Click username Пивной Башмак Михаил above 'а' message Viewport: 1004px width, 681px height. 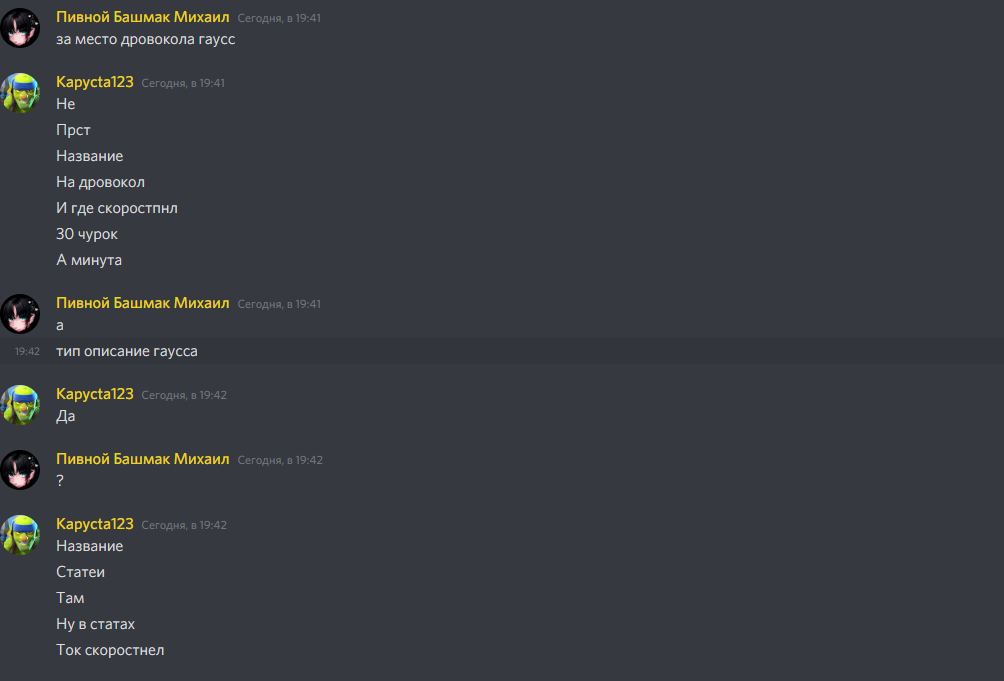143,303
